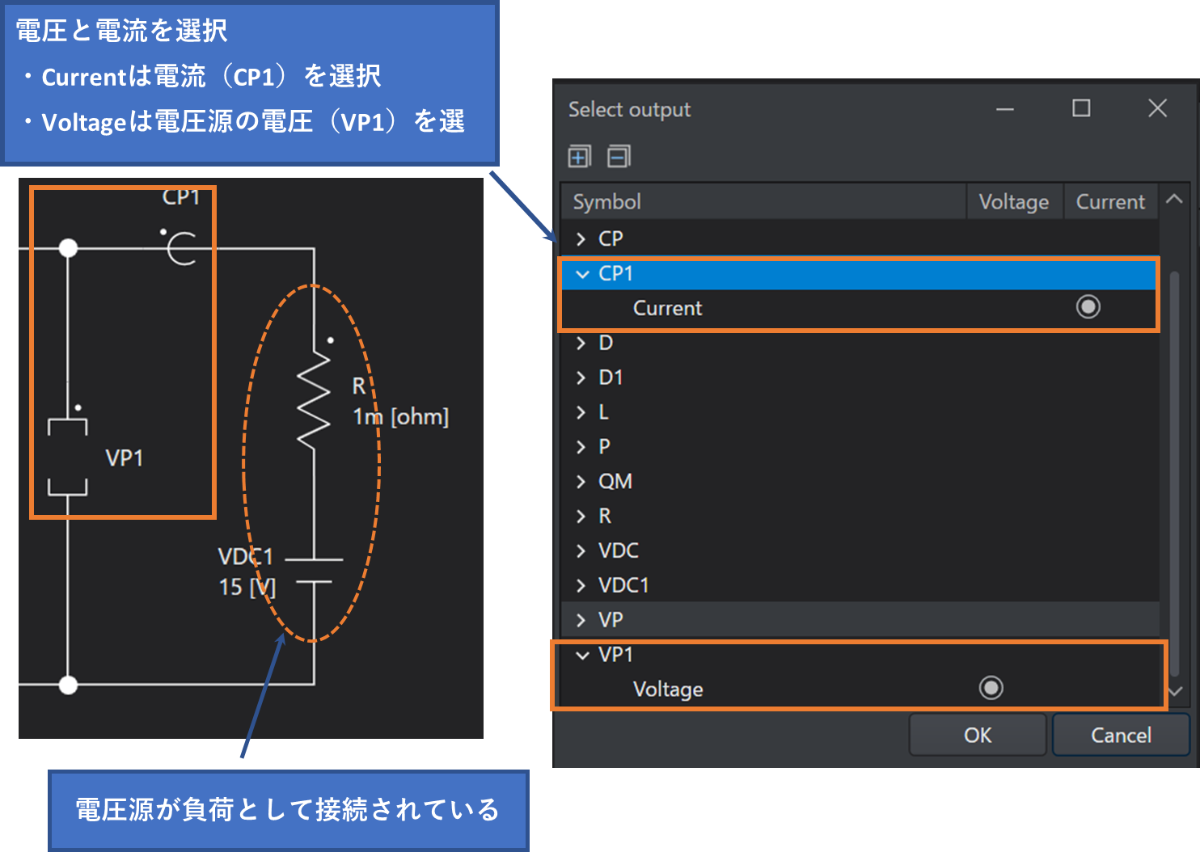
Task: Expand the CP tree node
Action: [581, 239]
